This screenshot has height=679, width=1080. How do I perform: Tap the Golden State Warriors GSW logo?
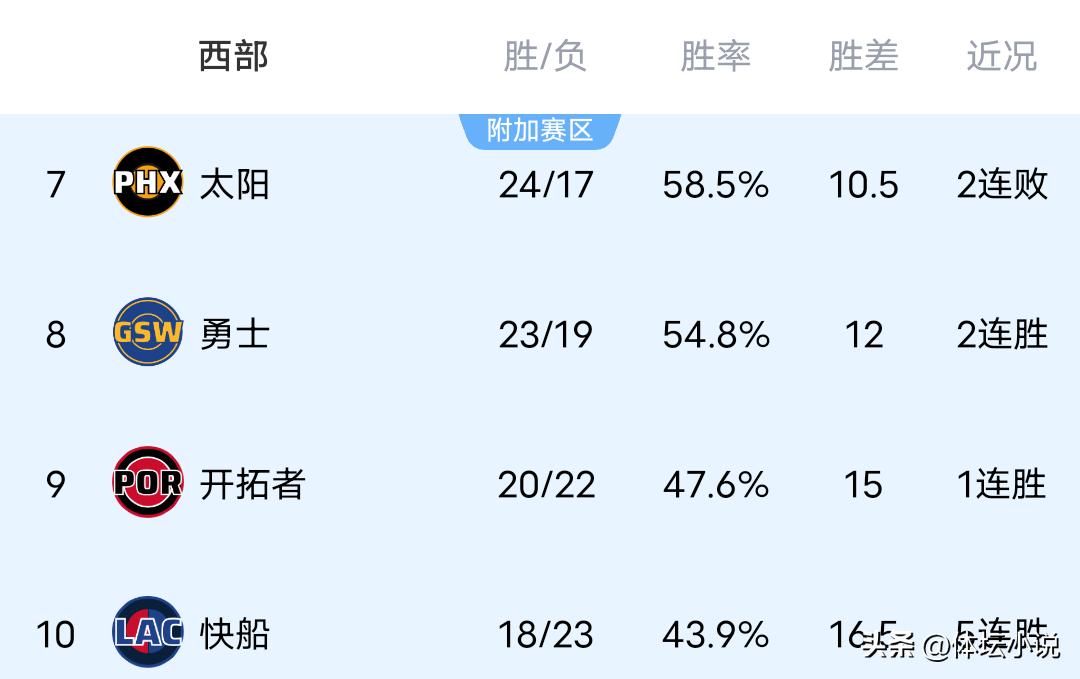[x=147, y=332]
